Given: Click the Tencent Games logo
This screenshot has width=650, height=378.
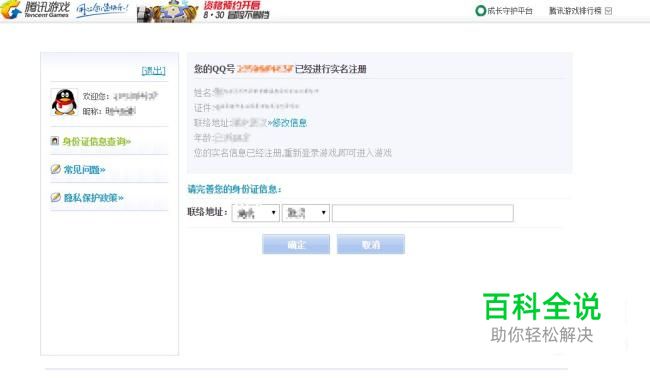Looking at the screenshot, I should point(35,10).
